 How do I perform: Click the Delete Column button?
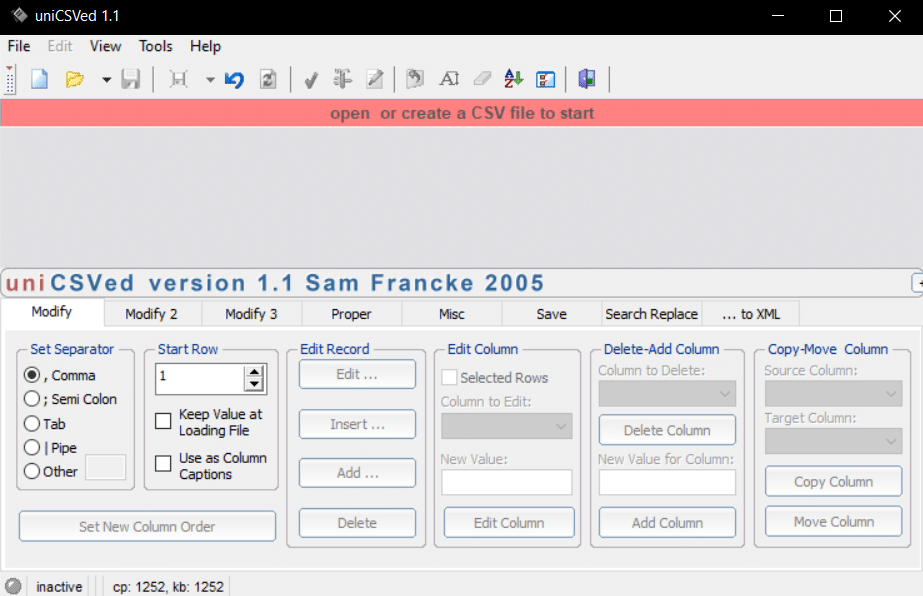click(667, 431)
